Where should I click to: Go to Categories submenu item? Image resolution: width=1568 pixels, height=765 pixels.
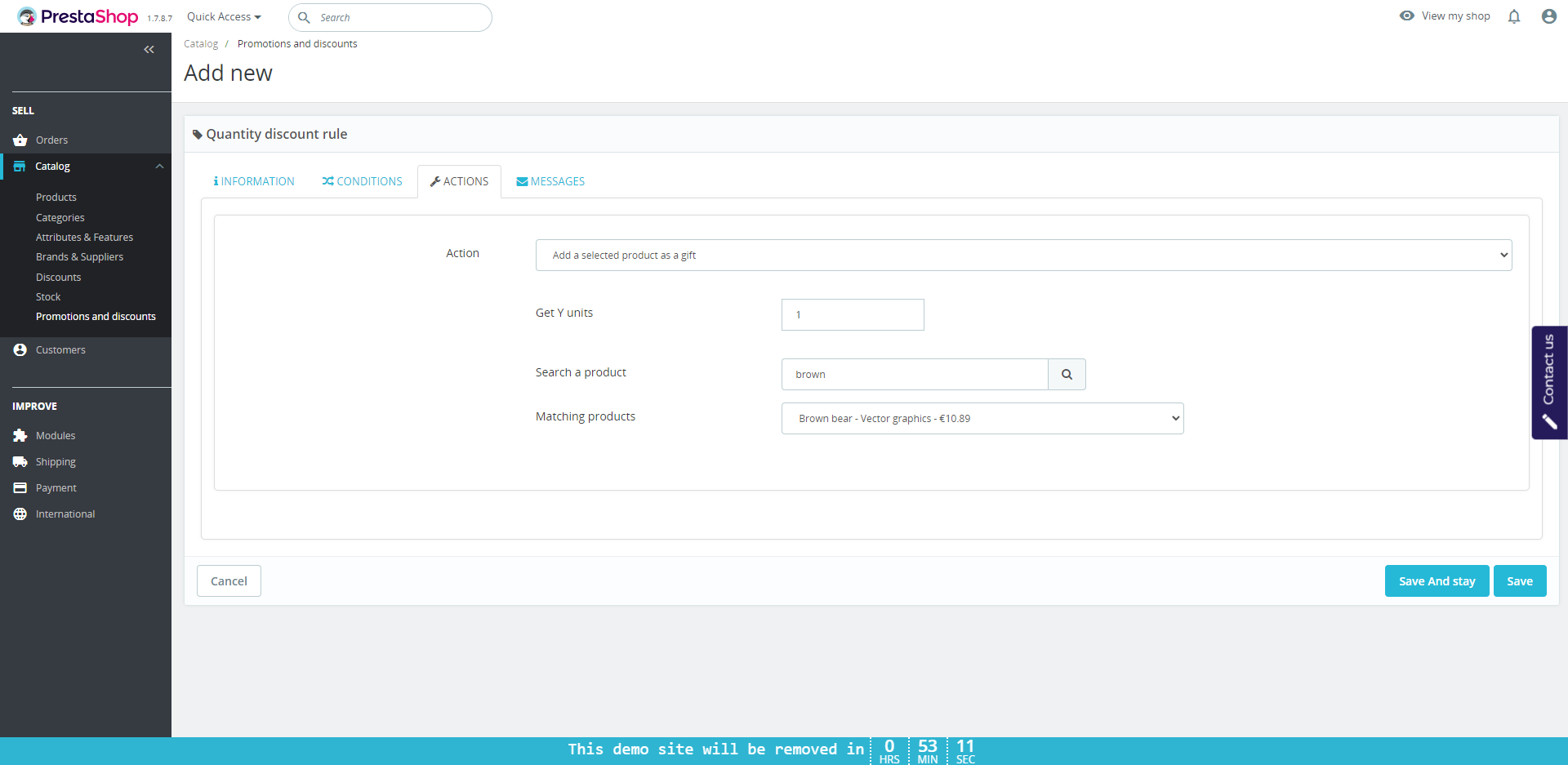(x=60, y=218)
